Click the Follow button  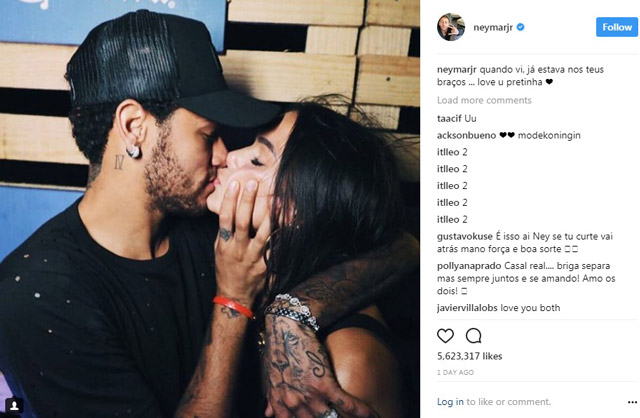pos(617,27)
